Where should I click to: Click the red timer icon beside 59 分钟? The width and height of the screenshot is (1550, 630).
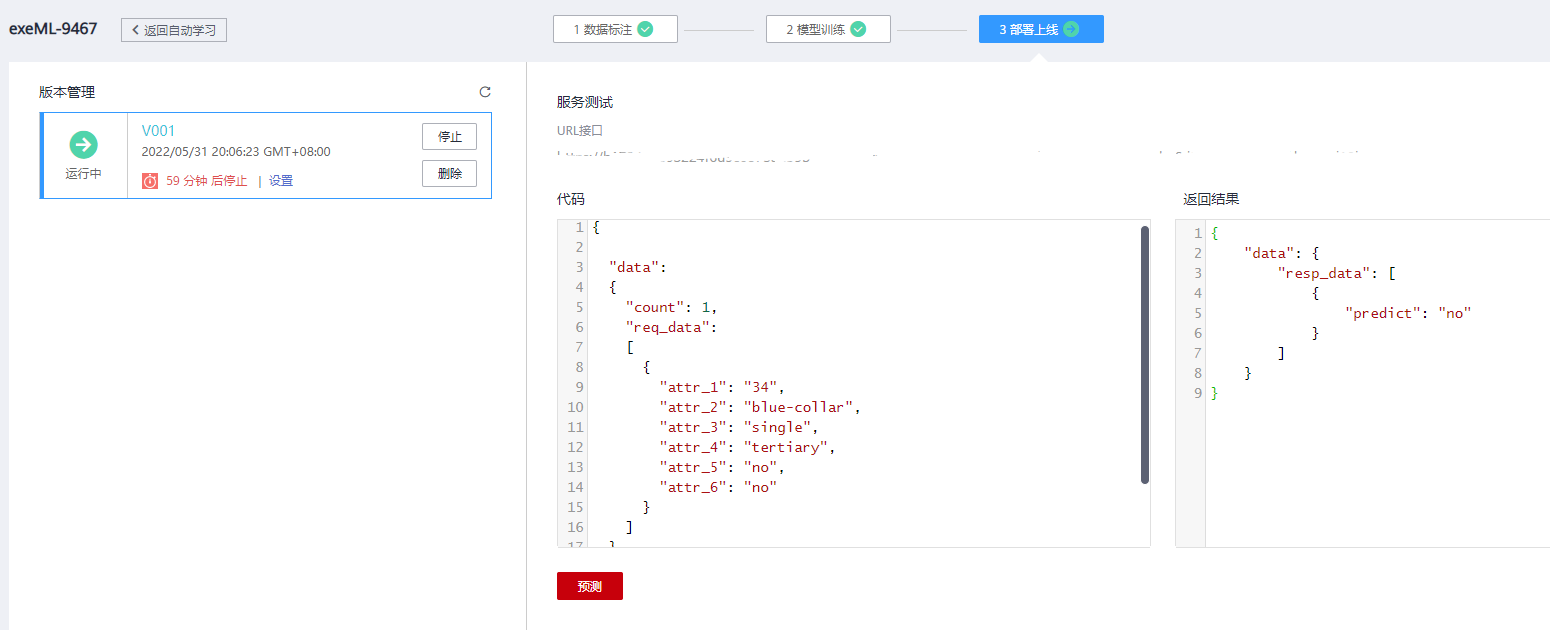click(150, 181)
